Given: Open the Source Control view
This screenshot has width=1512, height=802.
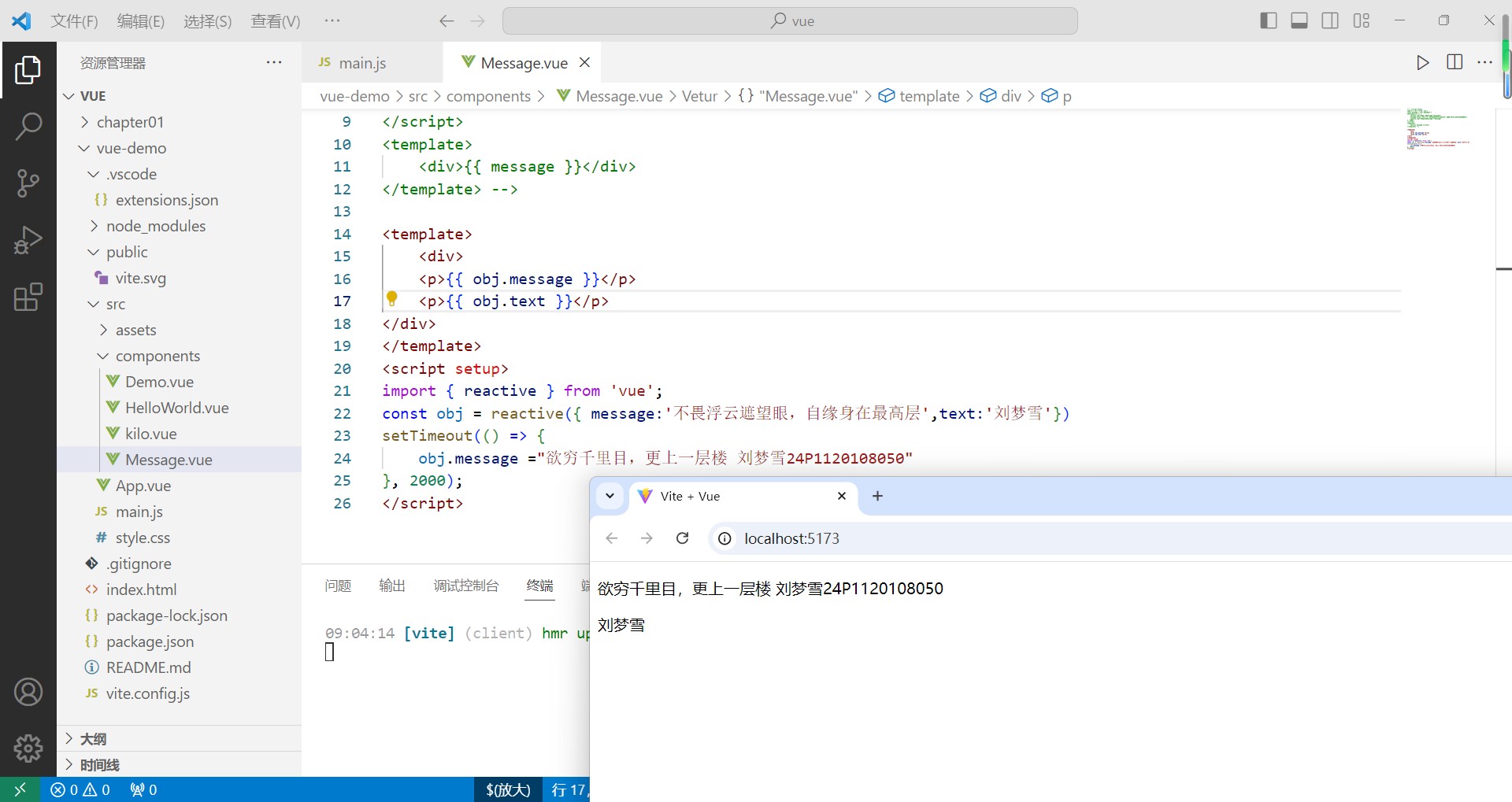Looking at the screenshot, I should tap(28, 183).
